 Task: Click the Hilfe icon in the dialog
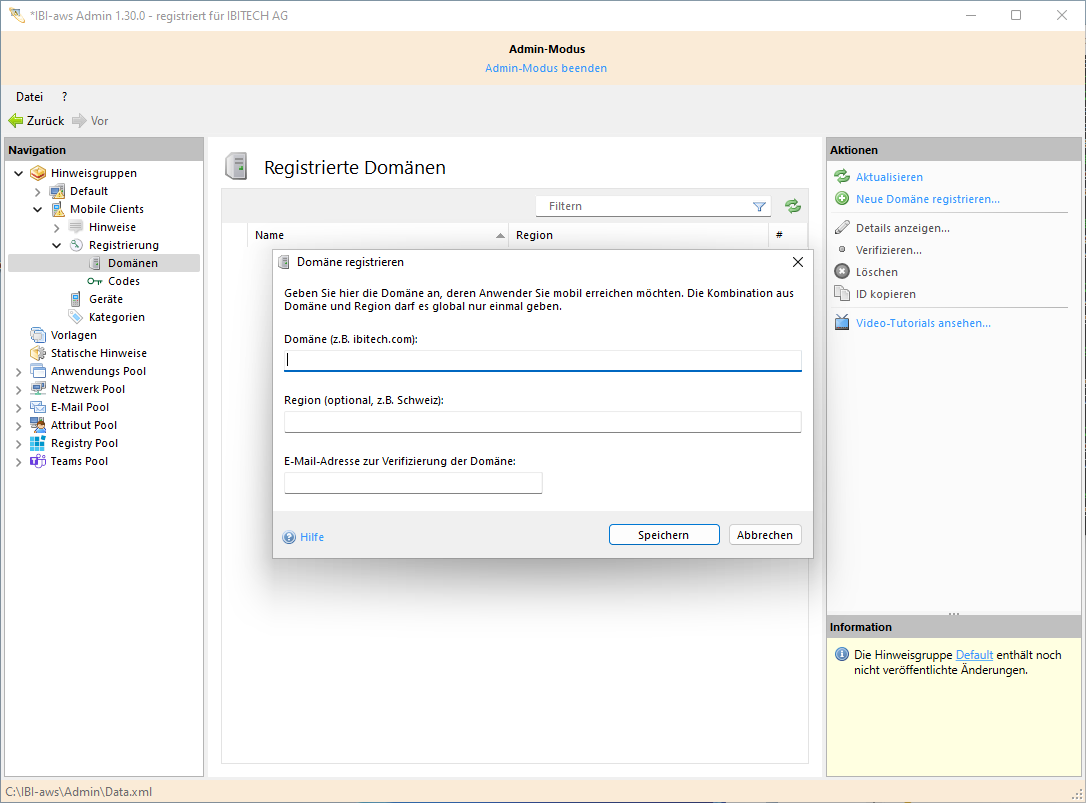coord(289,537)
